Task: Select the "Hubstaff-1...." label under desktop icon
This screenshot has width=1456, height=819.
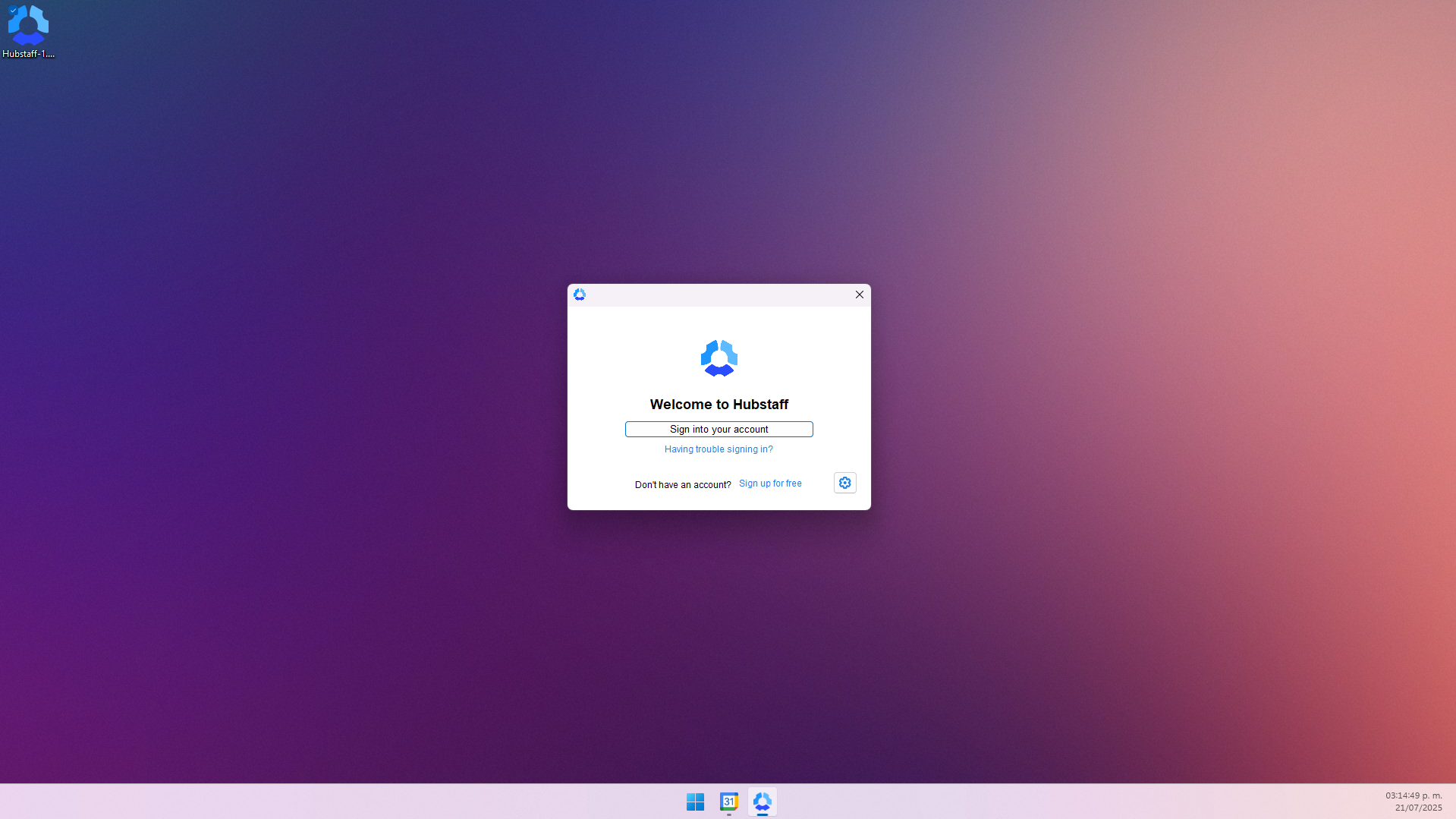Action: tap(28, 54)
